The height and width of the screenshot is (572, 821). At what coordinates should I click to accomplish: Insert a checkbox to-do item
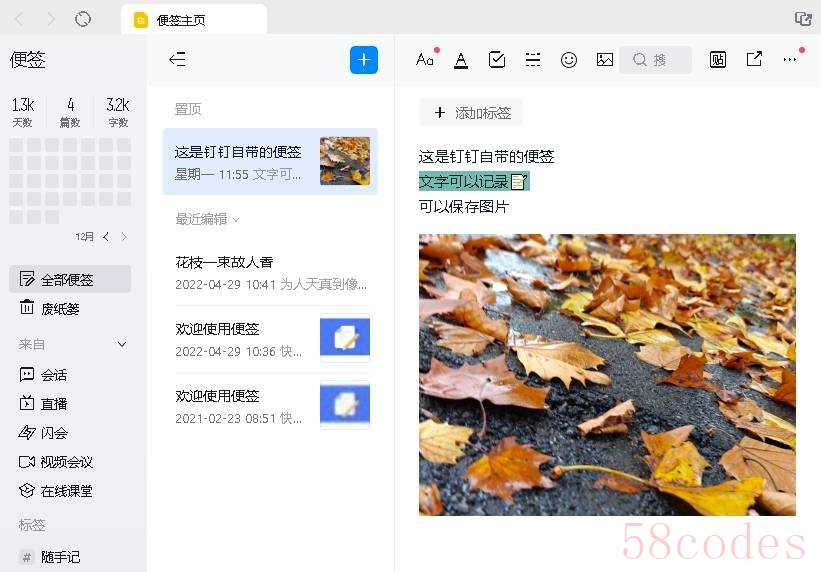coord(496,60)
